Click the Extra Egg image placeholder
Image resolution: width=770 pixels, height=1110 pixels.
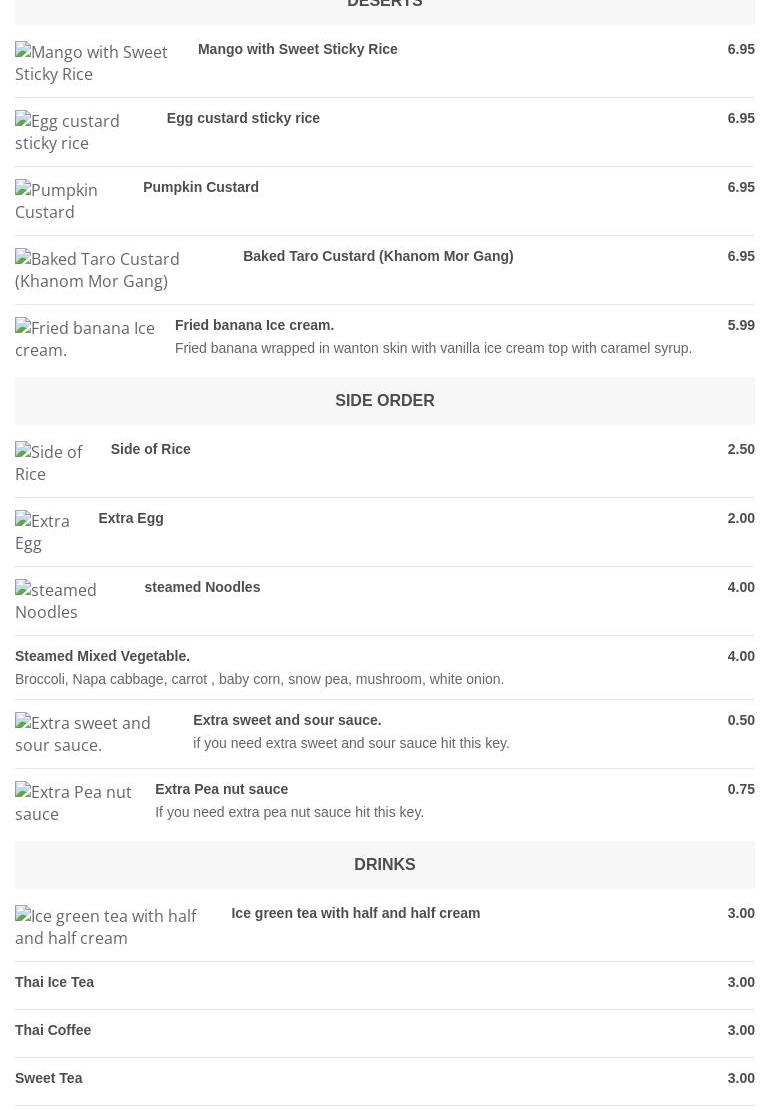pos(42,532)
